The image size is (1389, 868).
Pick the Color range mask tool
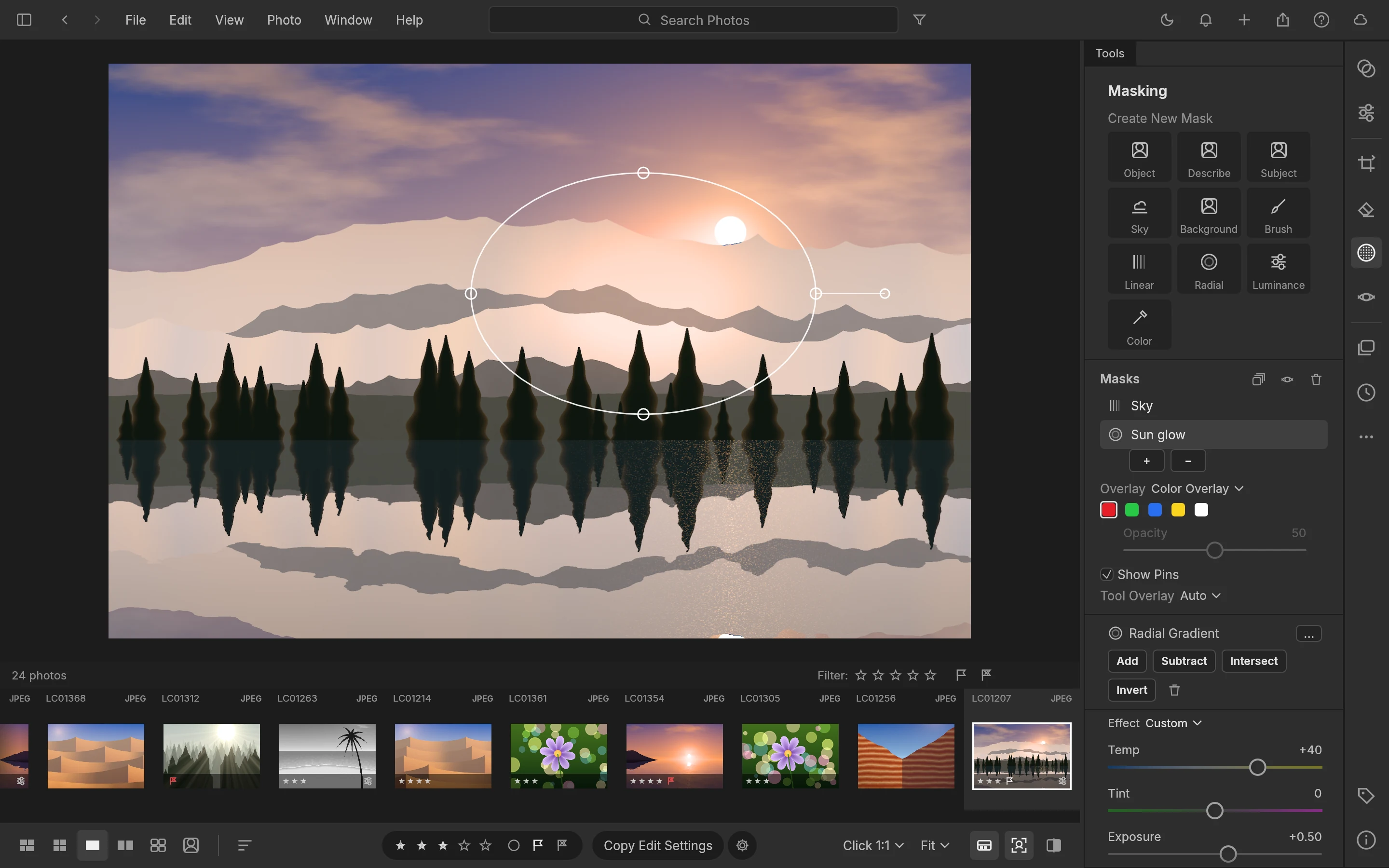tap(1139, 325)
